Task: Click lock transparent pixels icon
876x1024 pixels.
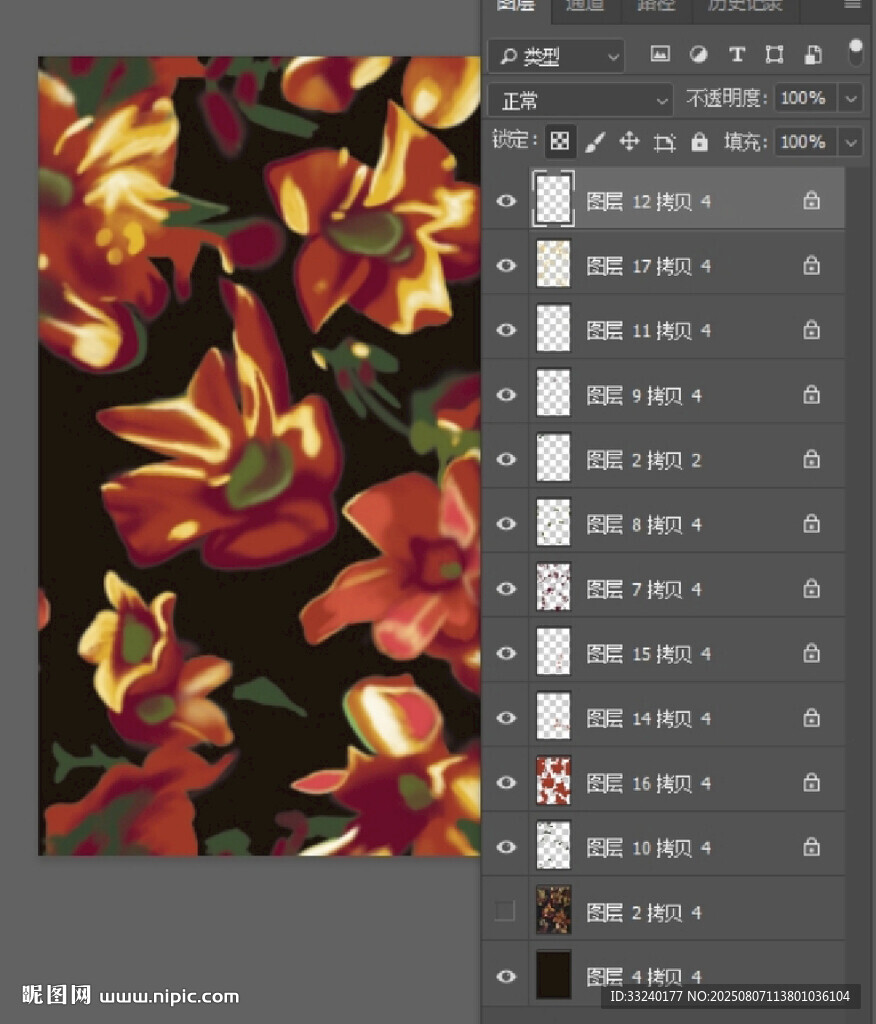Action: pos(559,141)
